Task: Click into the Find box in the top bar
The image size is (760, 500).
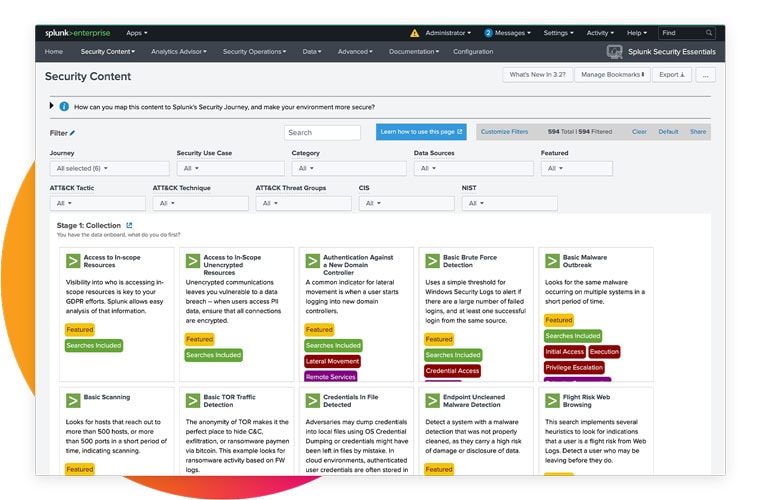Action: (x=686, y=33)
